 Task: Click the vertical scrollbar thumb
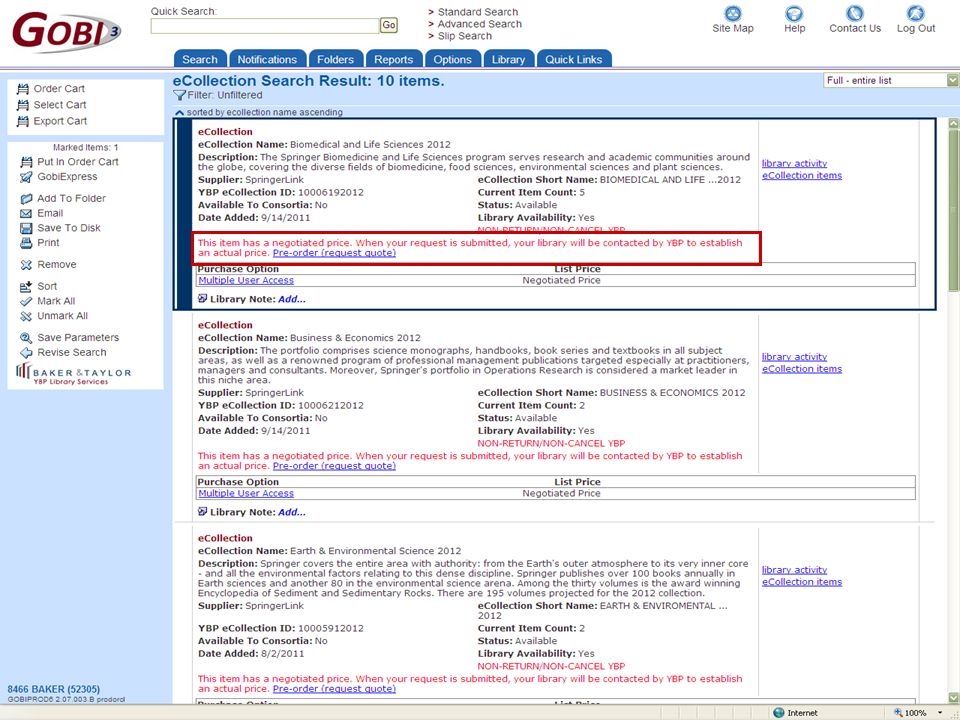953,210
